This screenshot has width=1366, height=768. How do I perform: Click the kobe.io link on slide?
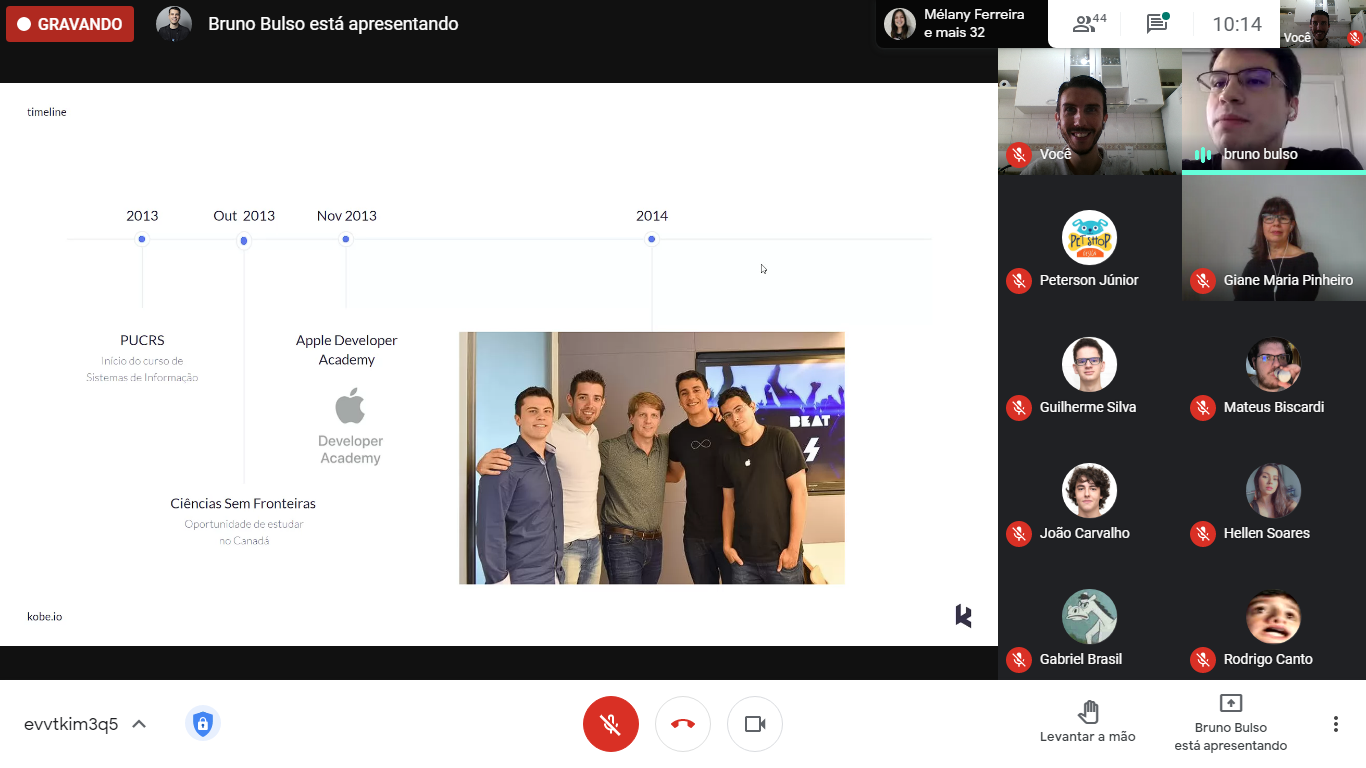pos(45,617)
